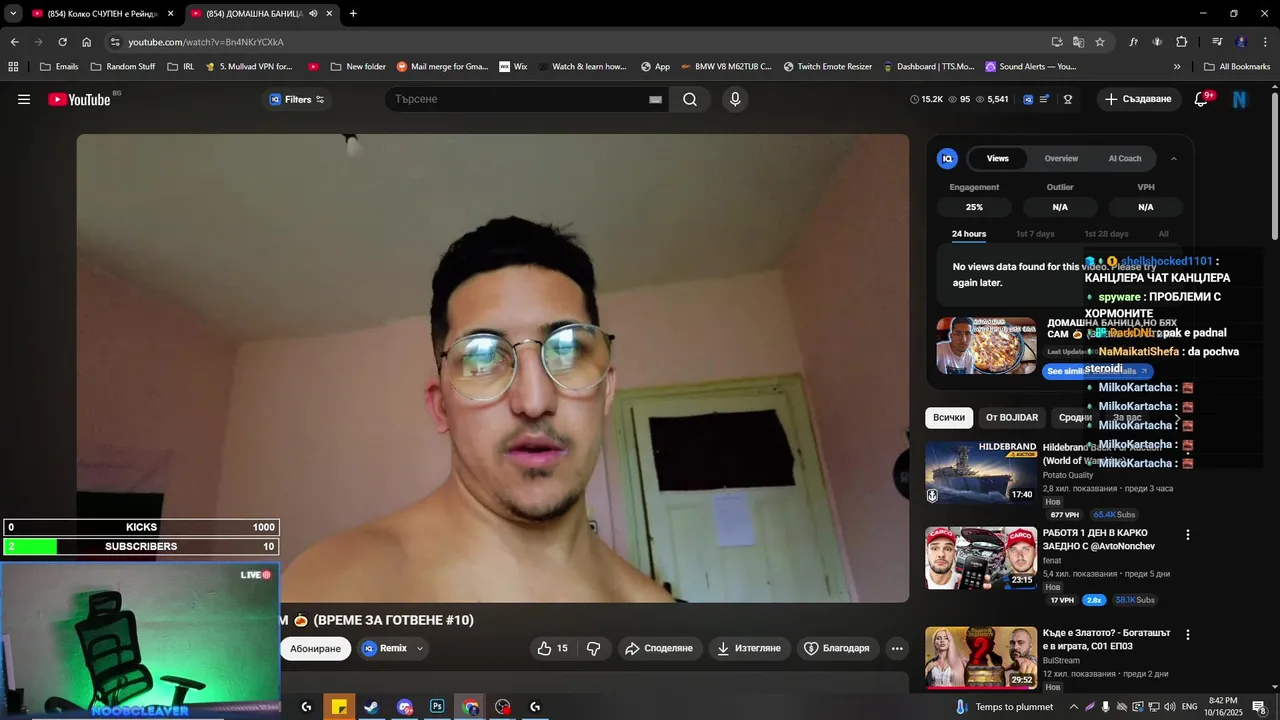The width and height of the screenshot is (1280, 720).
Task: Open the tab search dropdown arrow
Action: point(13,13)
